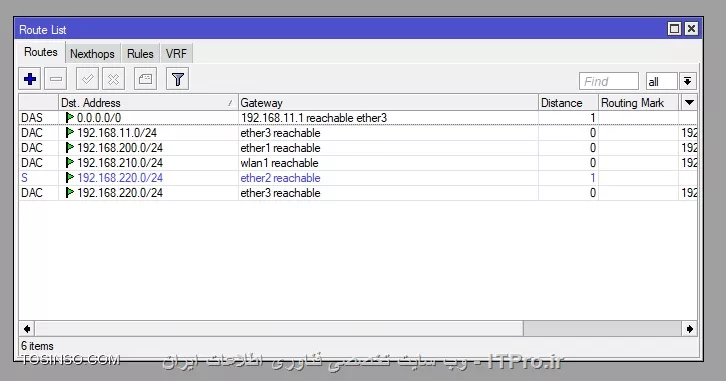Click the 'ether2 reachable' gateway cell

(x=388, y=178)
